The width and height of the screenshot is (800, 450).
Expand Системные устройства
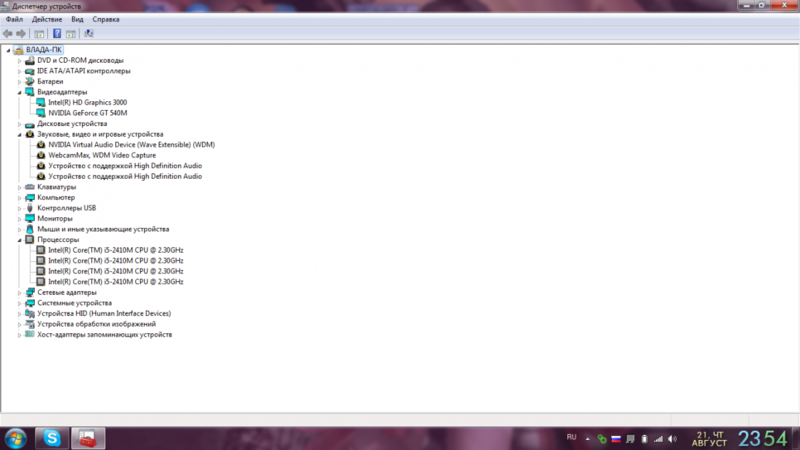pyautogui.click(x=19, y=303)
